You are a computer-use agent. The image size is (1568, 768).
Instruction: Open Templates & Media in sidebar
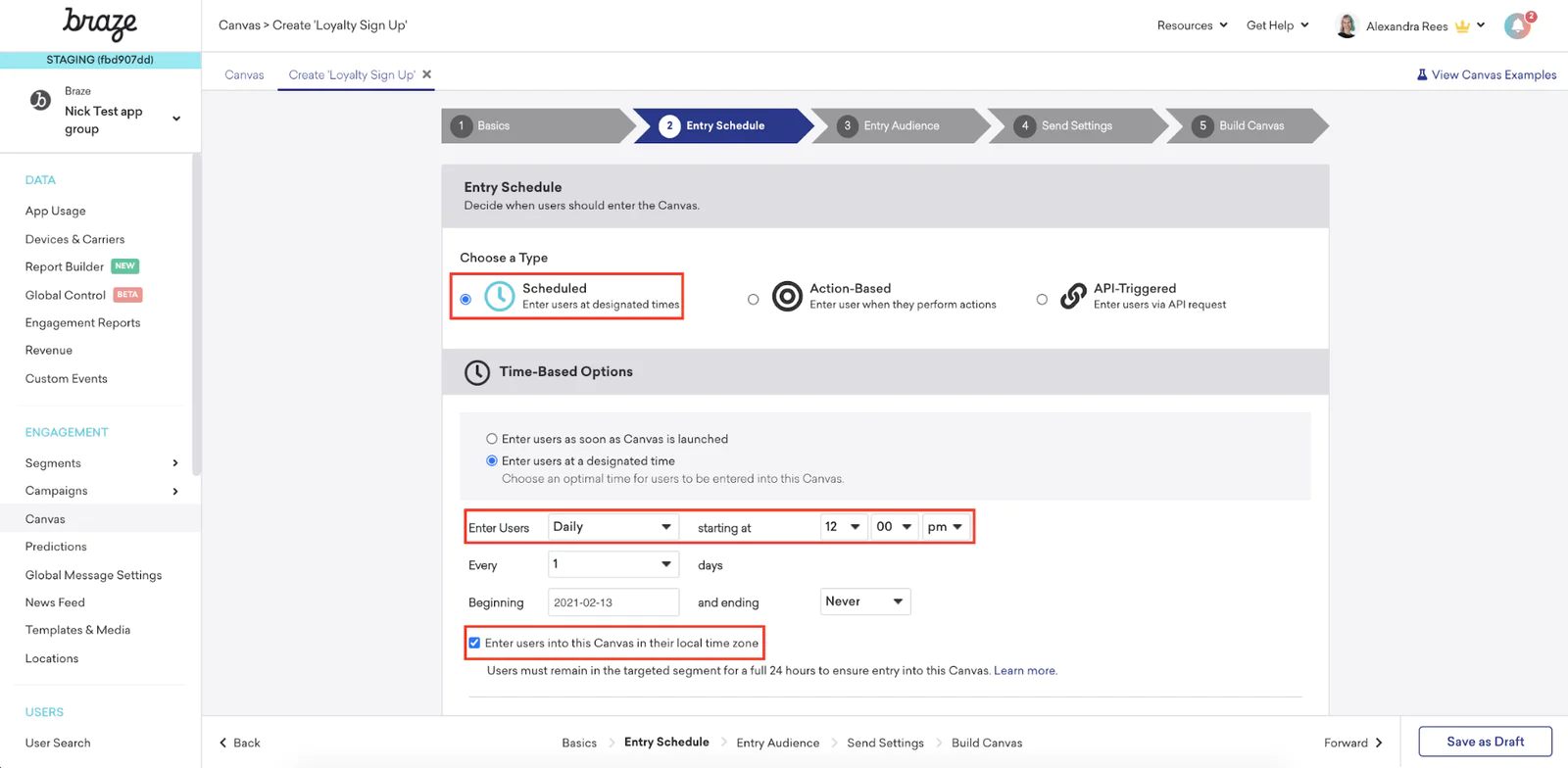pos(77,630)
